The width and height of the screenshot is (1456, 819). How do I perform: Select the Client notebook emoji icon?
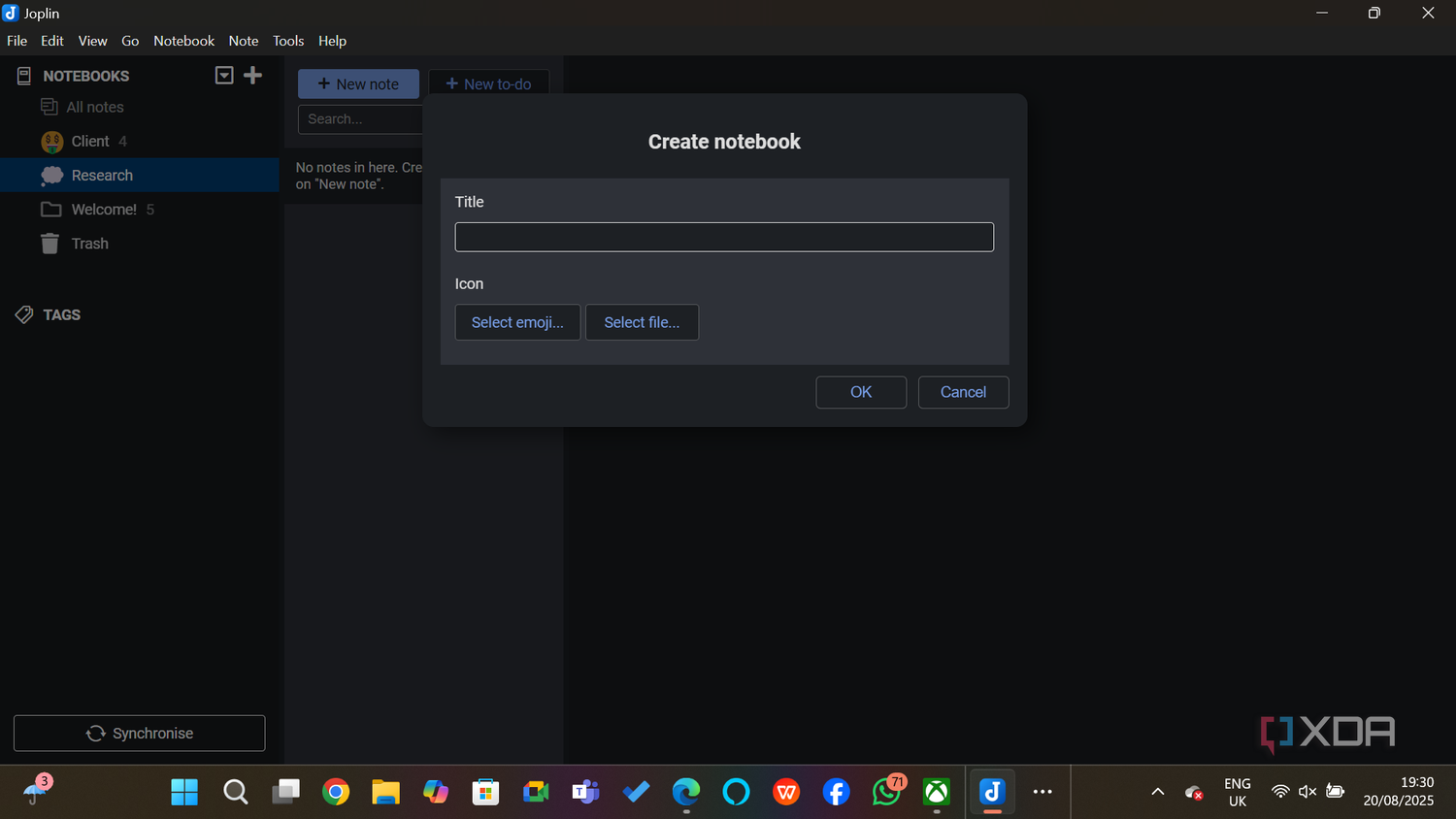pyautogui.click(x=52, y=142)
